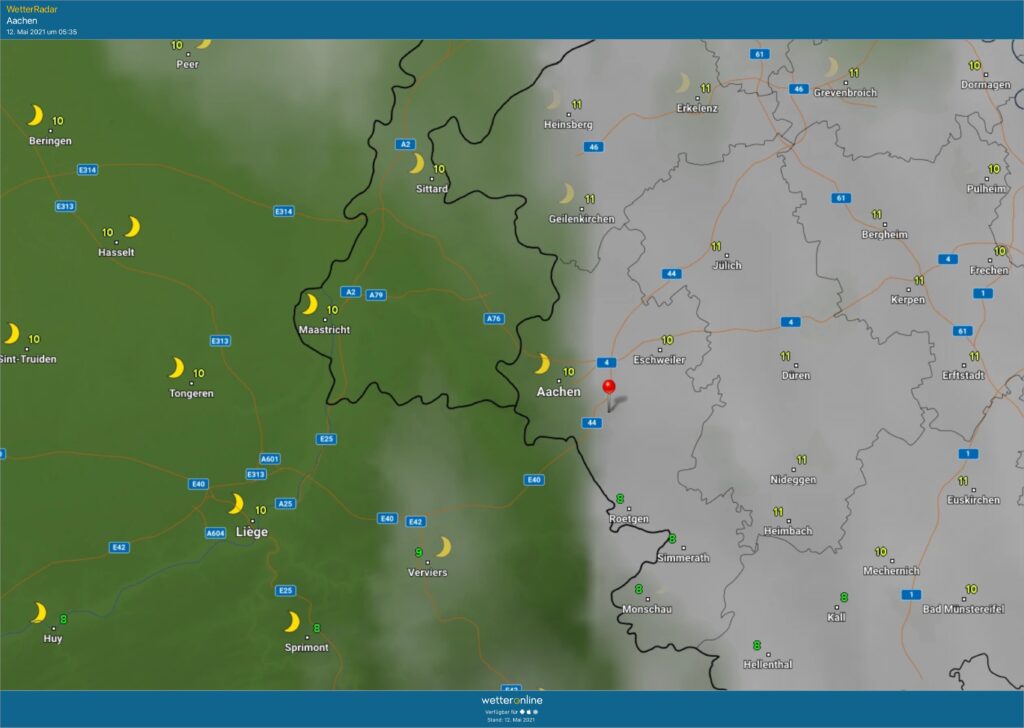Select the Kall town label
The width and height of the screenshot is (1024, 728).
tap(836, 617)
